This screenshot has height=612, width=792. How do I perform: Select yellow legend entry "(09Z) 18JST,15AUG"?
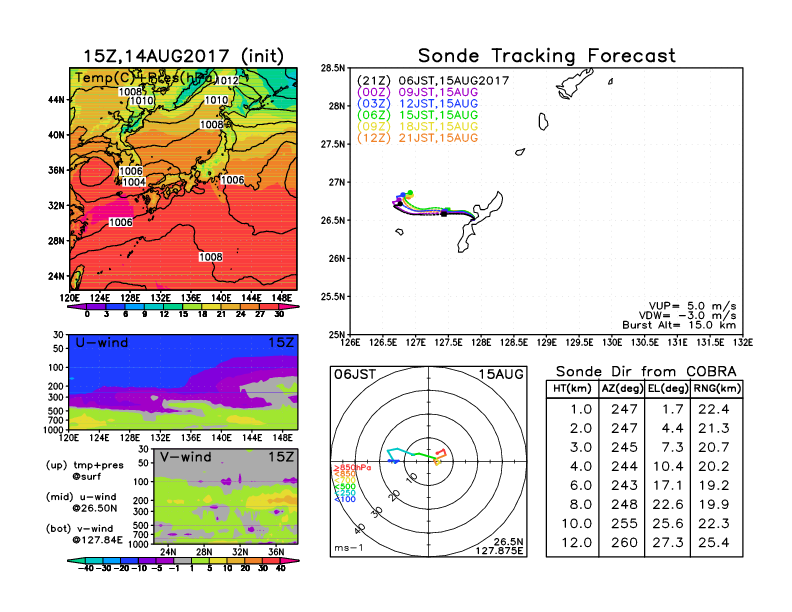[417, 127]
